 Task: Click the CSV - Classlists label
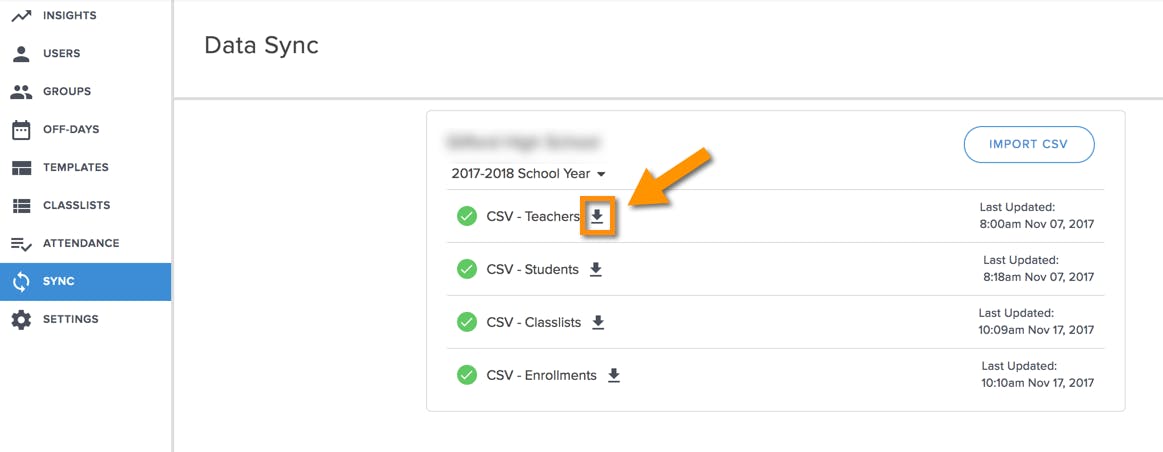[534, 323]
